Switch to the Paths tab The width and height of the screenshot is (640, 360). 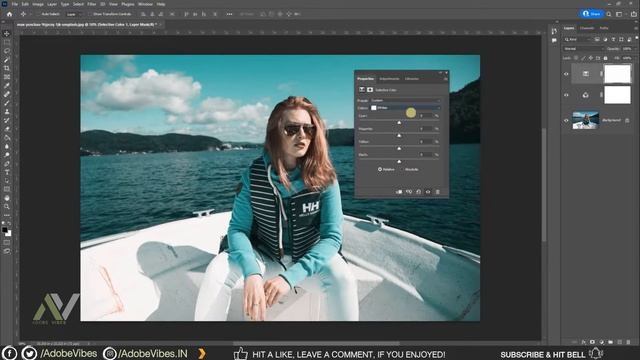click(604, 28)
